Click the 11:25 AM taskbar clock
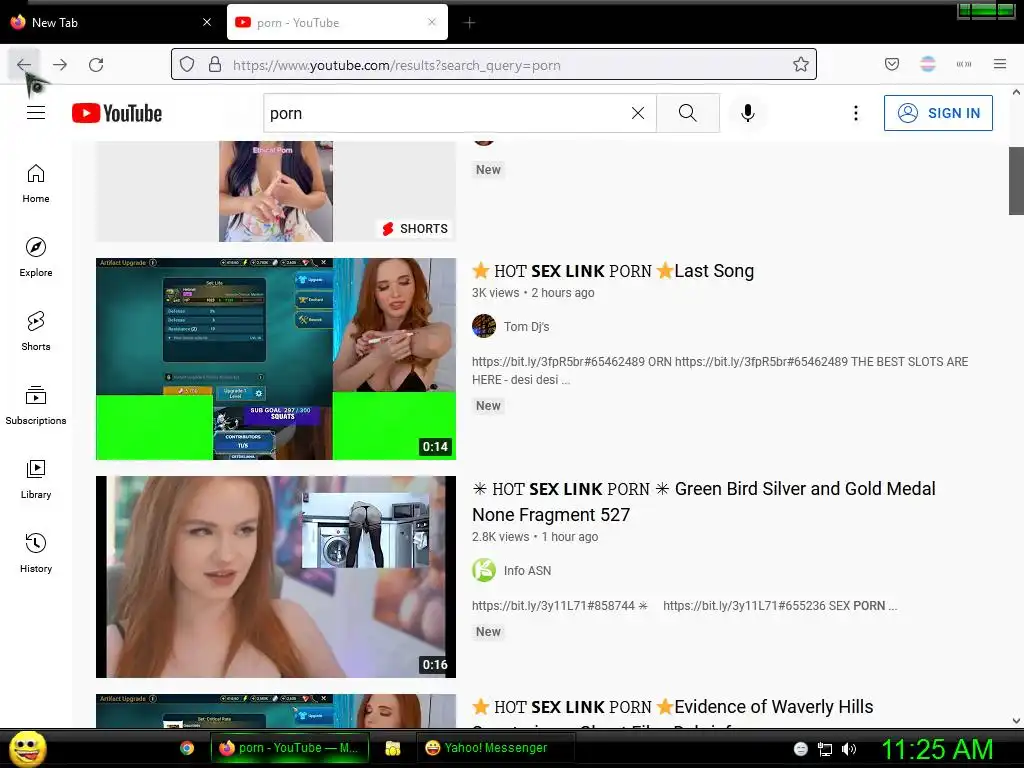Image resolution: width=1024 pixels, height=768 pixels. click(937, 749)
